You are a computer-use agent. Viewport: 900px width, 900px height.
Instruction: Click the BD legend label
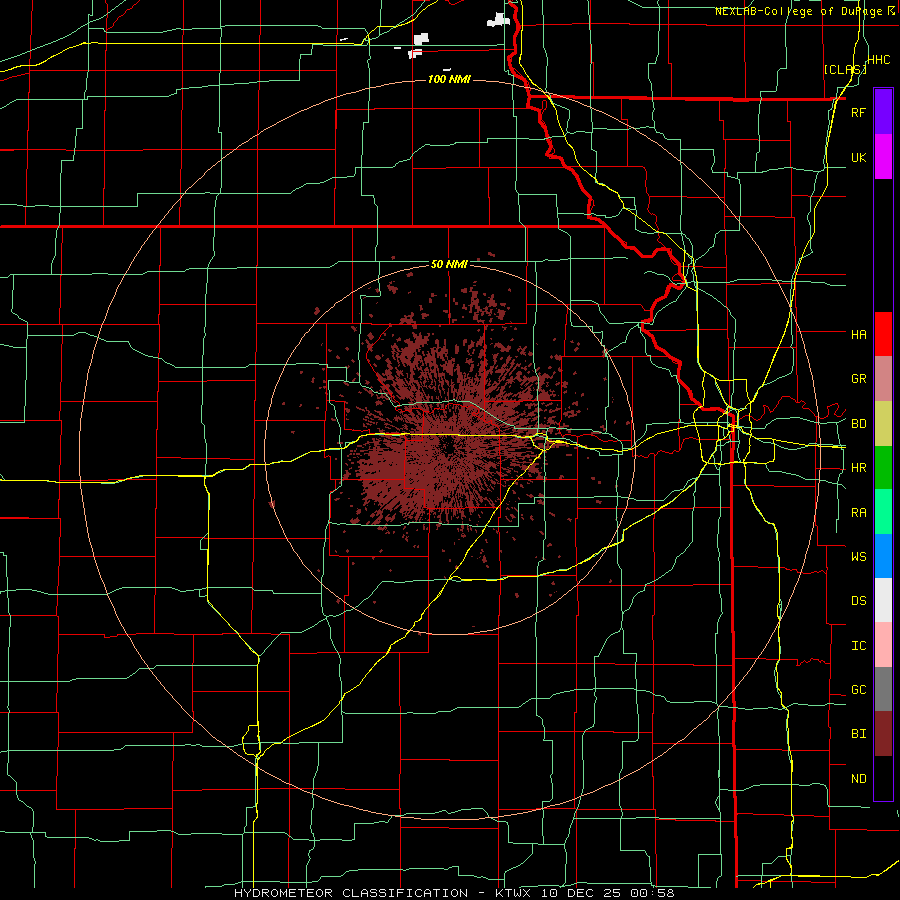coord(858,424)
